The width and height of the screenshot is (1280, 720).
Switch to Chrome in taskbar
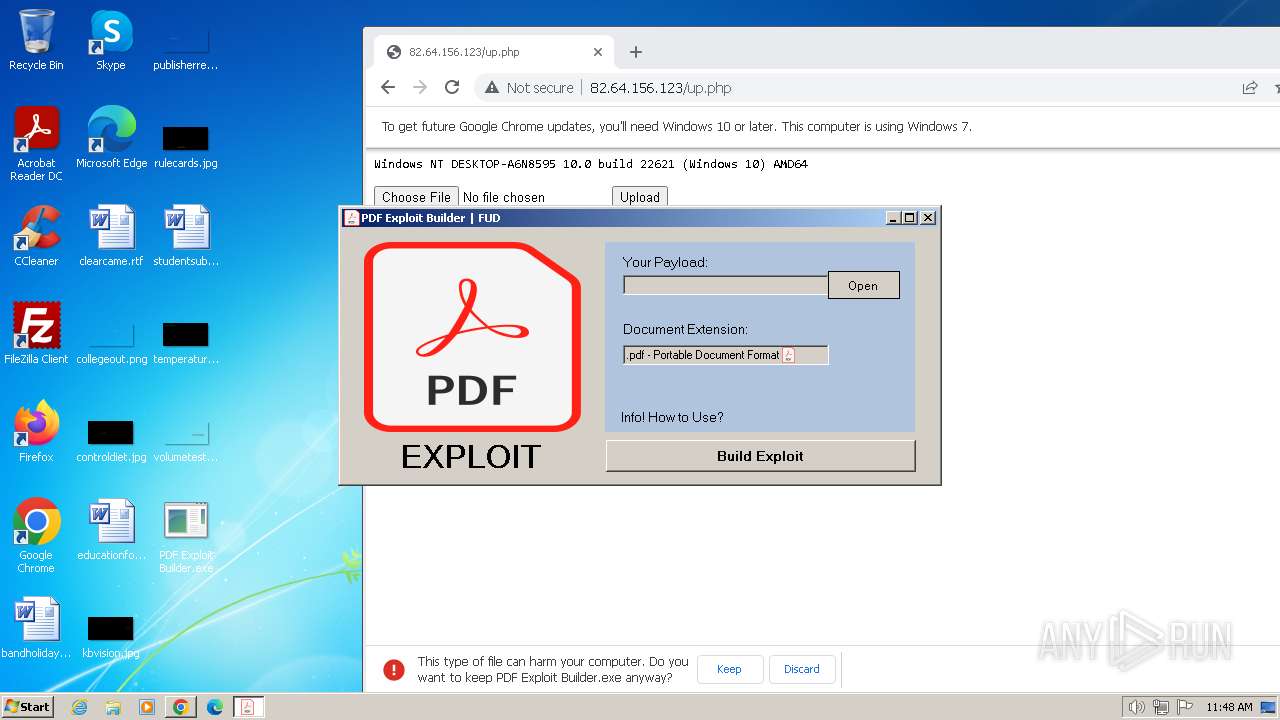pos(180,707)
